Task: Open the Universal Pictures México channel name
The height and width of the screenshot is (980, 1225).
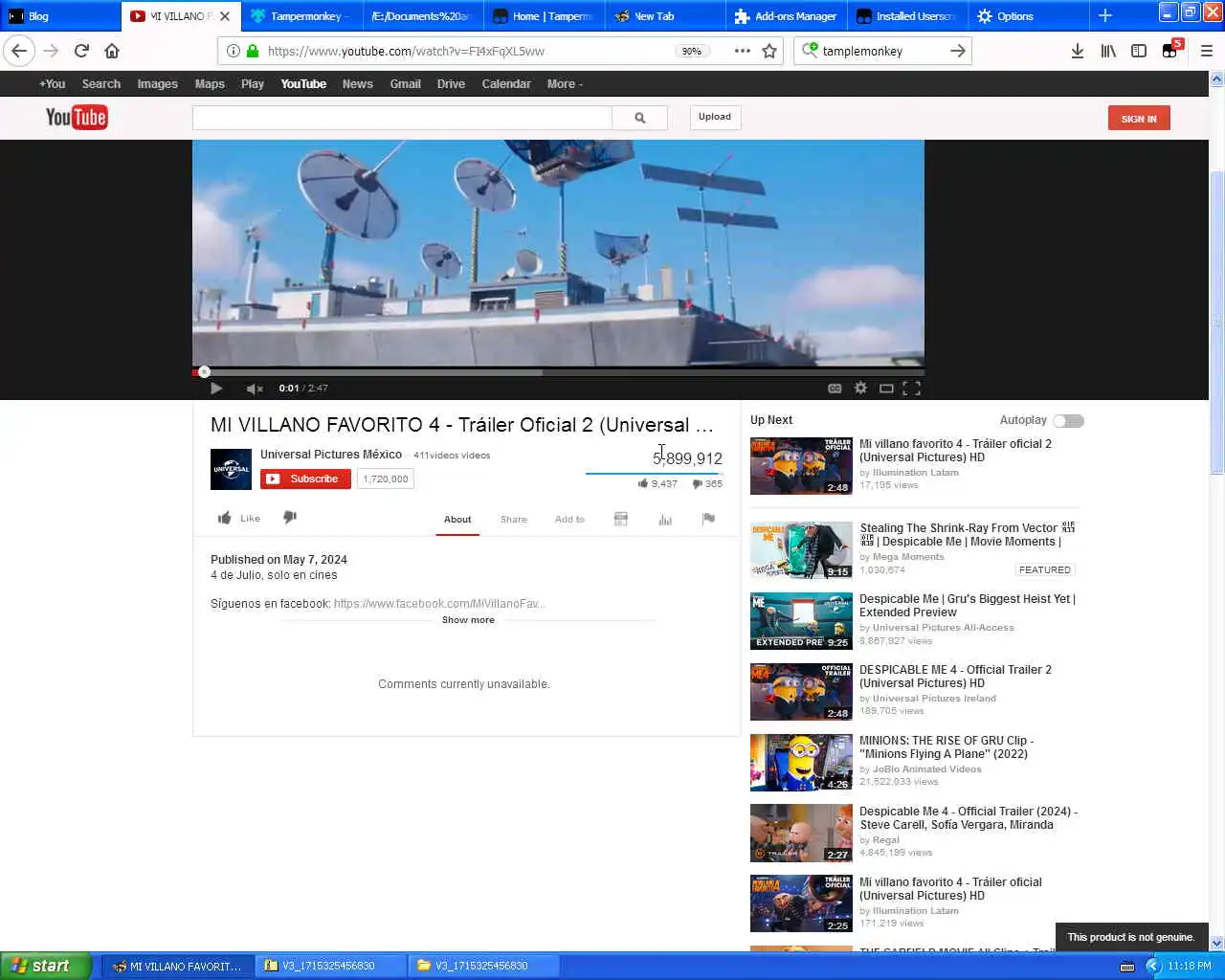Action: click(331, 455)
